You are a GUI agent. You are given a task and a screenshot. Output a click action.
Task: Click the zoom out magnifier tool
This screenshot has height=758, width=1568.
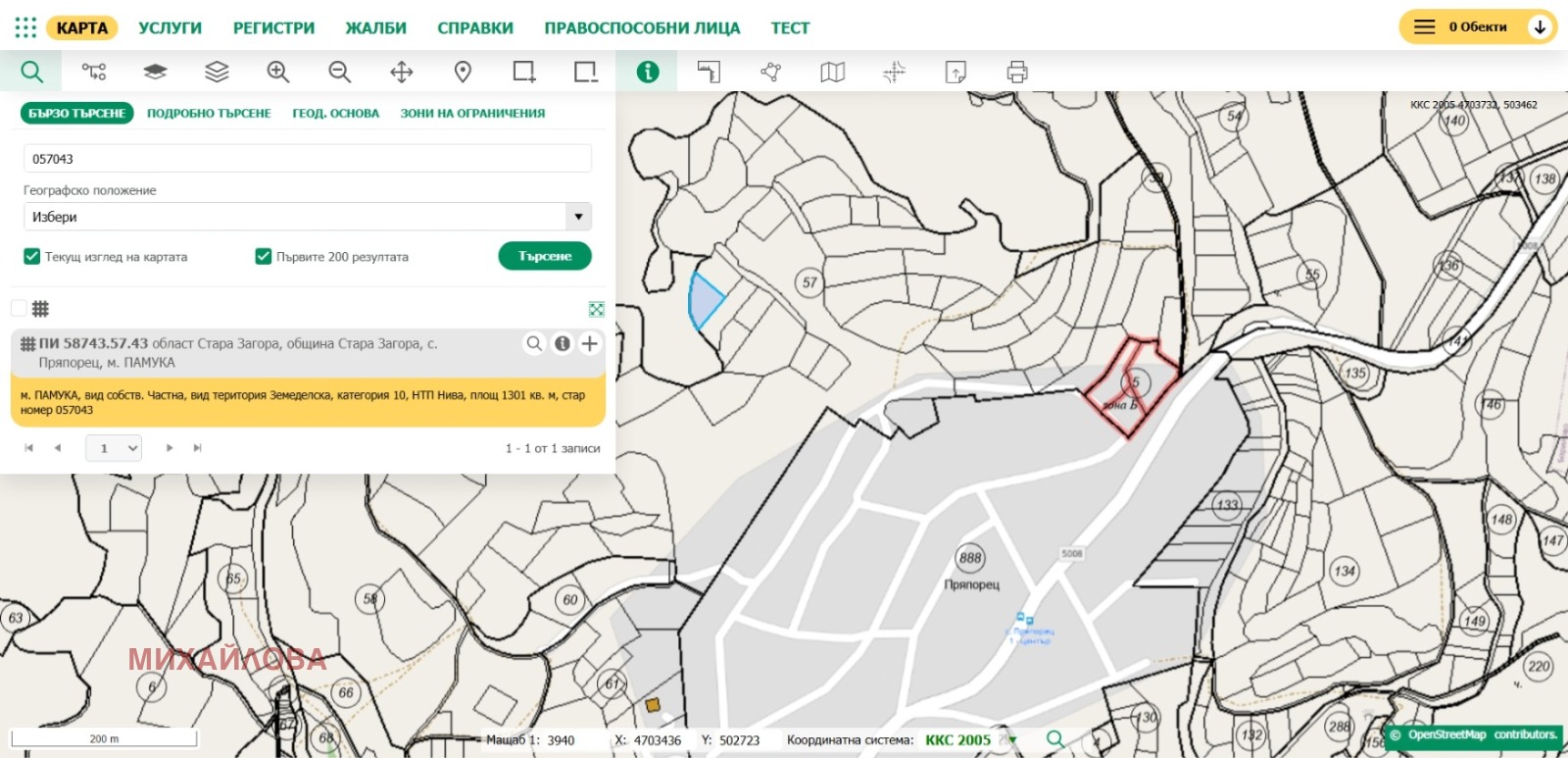[339, 72]
